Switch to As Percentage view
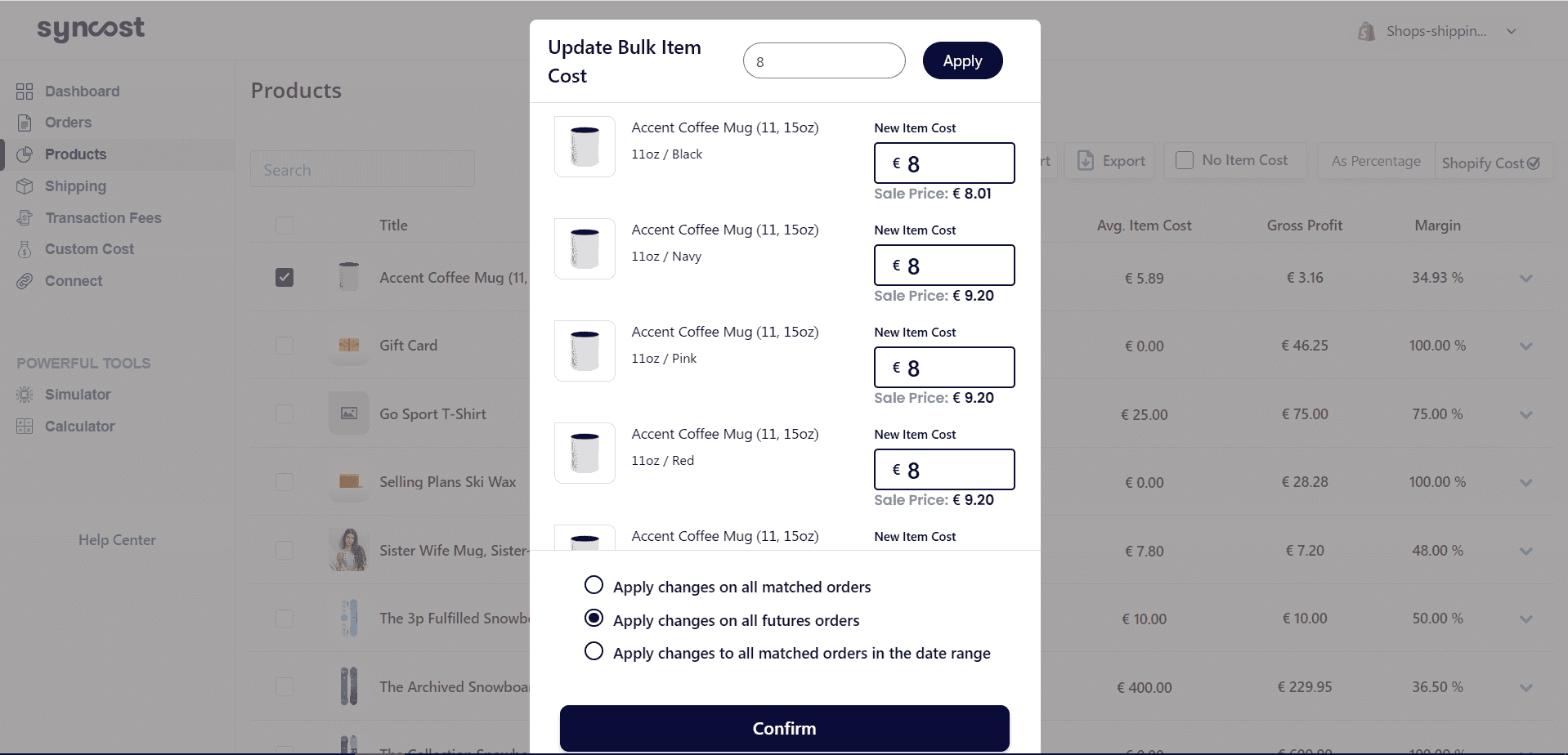This screenshot has height=755, width=1568. (x=1376, y=161)
